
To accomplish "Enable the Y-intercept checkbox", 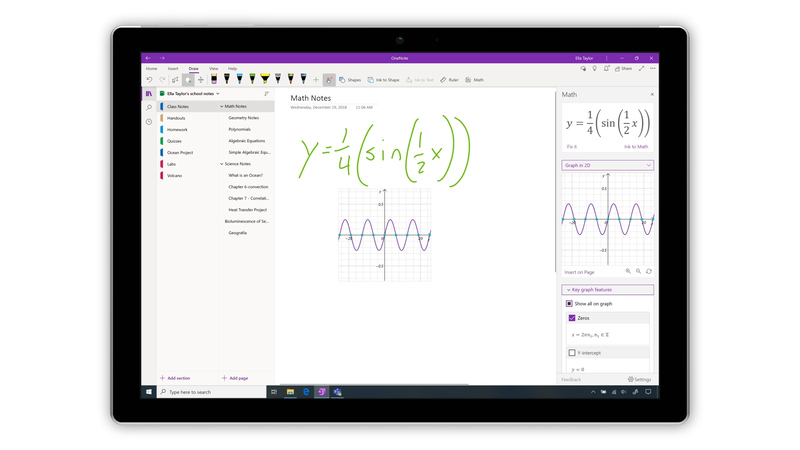I will [572, 352].
